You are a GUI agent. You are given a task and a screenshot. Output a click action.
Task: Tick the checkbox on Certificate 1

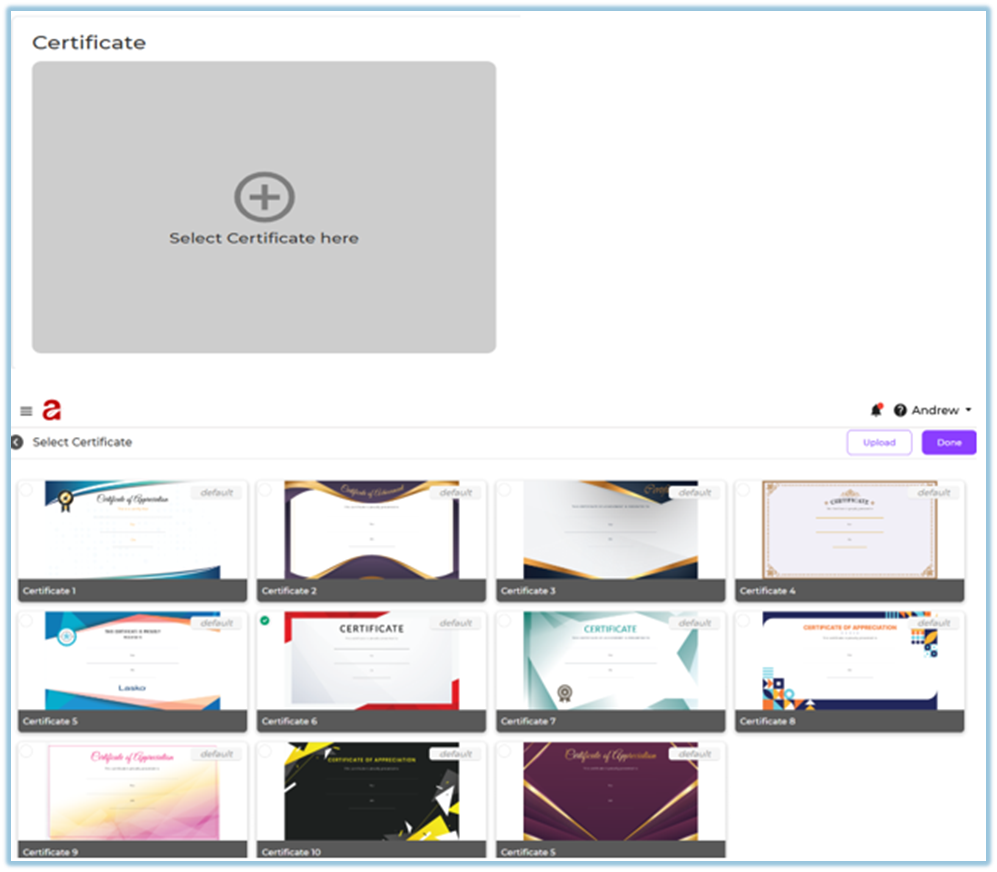pos(26,490)
